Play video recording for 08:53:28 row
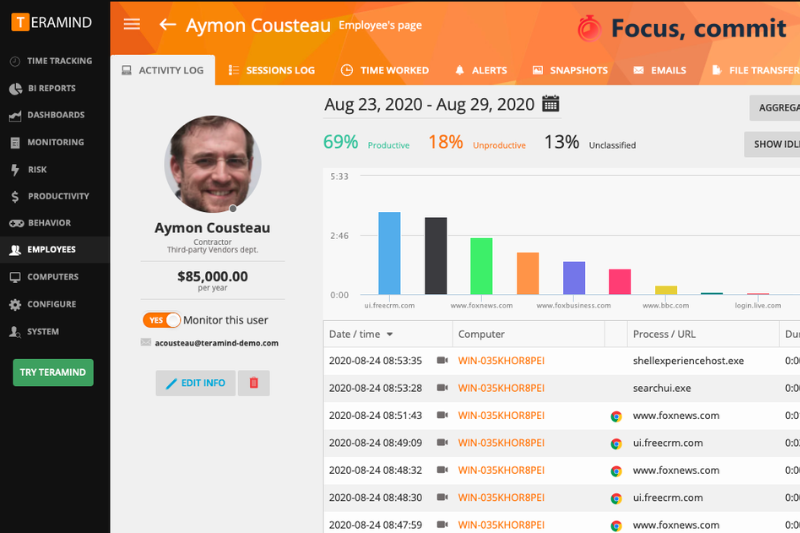 click(x=442, y=388)
